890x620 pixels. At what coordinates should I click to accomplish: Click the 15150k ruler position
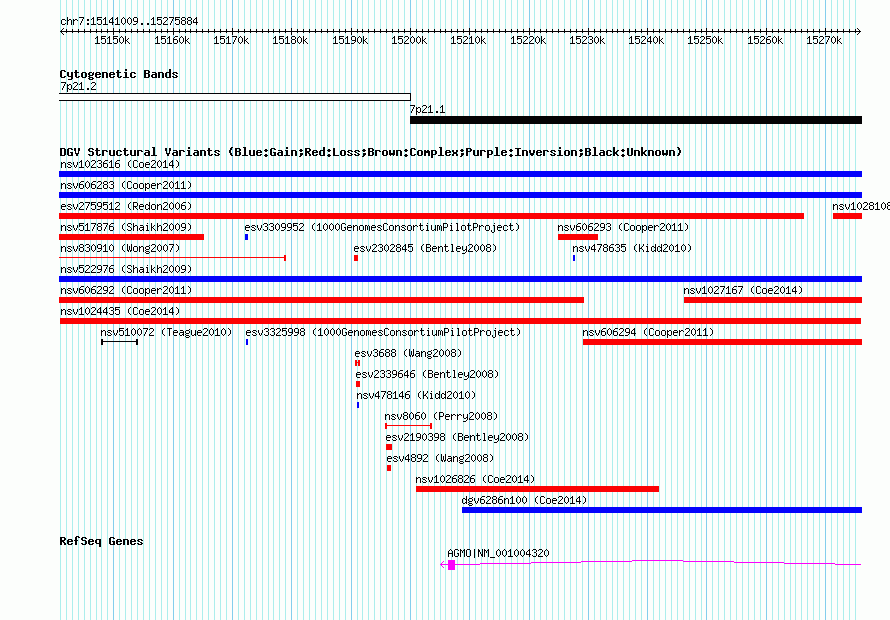112,40
